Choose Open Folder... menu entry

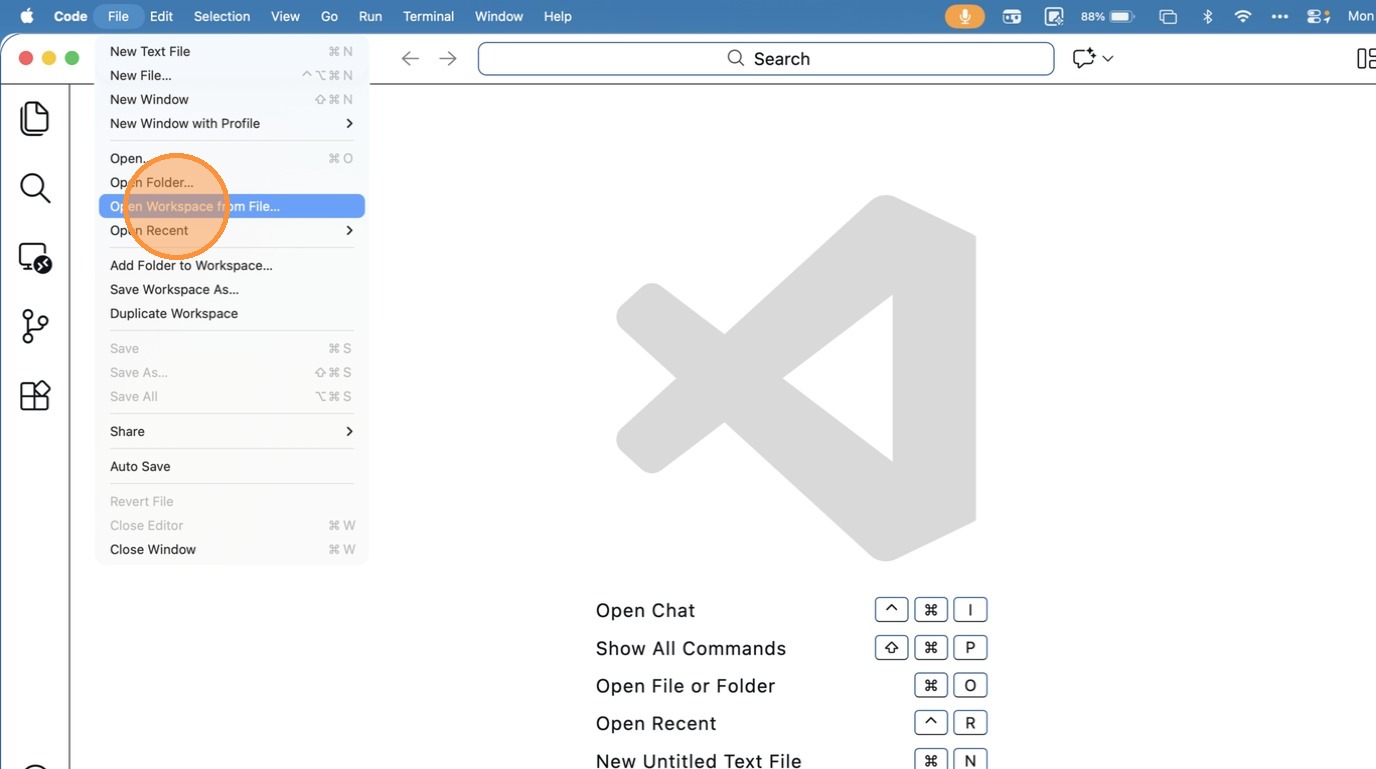tap(232, 182)
